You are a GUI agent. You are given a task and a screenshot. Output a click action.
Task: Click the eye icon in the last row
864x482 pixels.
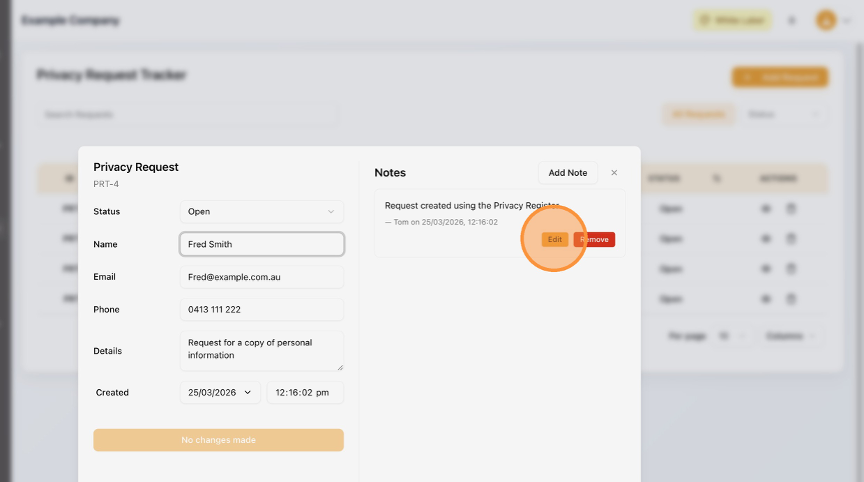pyautogui.click(x=767, y=299)
